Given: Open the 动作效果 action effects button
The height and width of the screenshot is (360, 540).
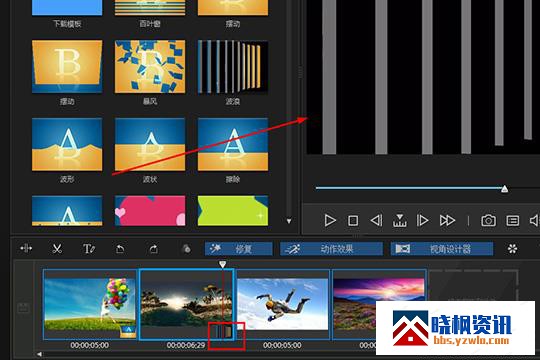Looking at the screenshot, I should click(x=331, y=249).
